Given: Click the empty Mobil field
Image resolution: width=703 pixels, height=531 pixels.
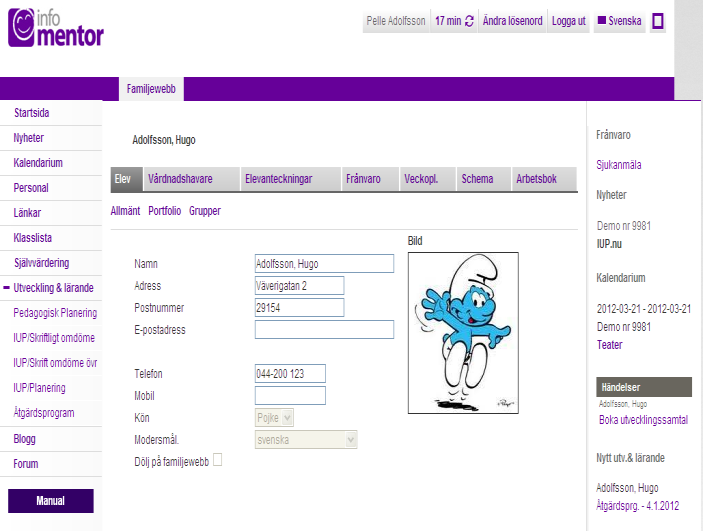Looking at the screenshot, I should pos(290,396).
